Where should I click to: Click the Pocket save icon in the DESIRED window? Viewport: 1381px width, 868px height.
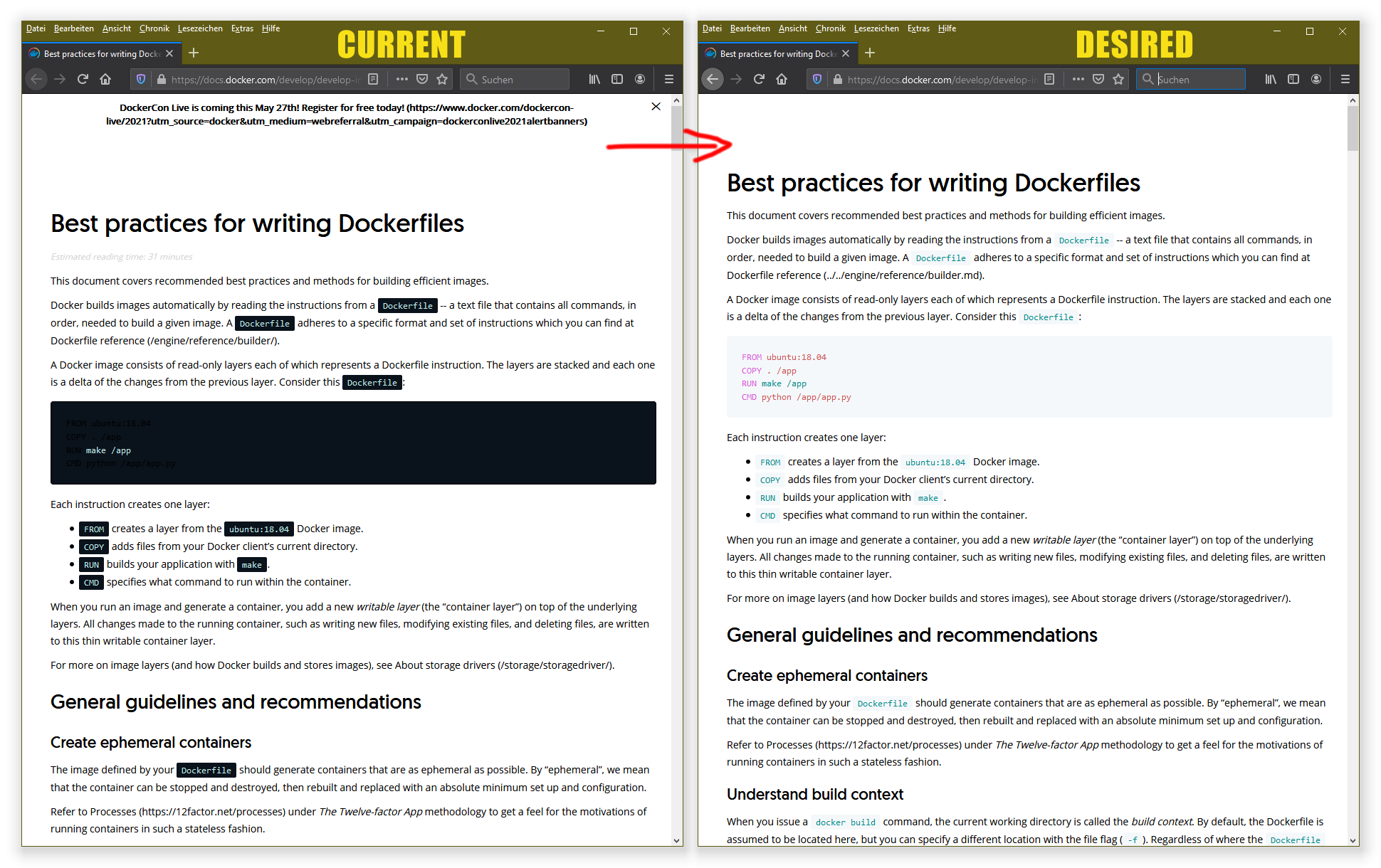1098,79
